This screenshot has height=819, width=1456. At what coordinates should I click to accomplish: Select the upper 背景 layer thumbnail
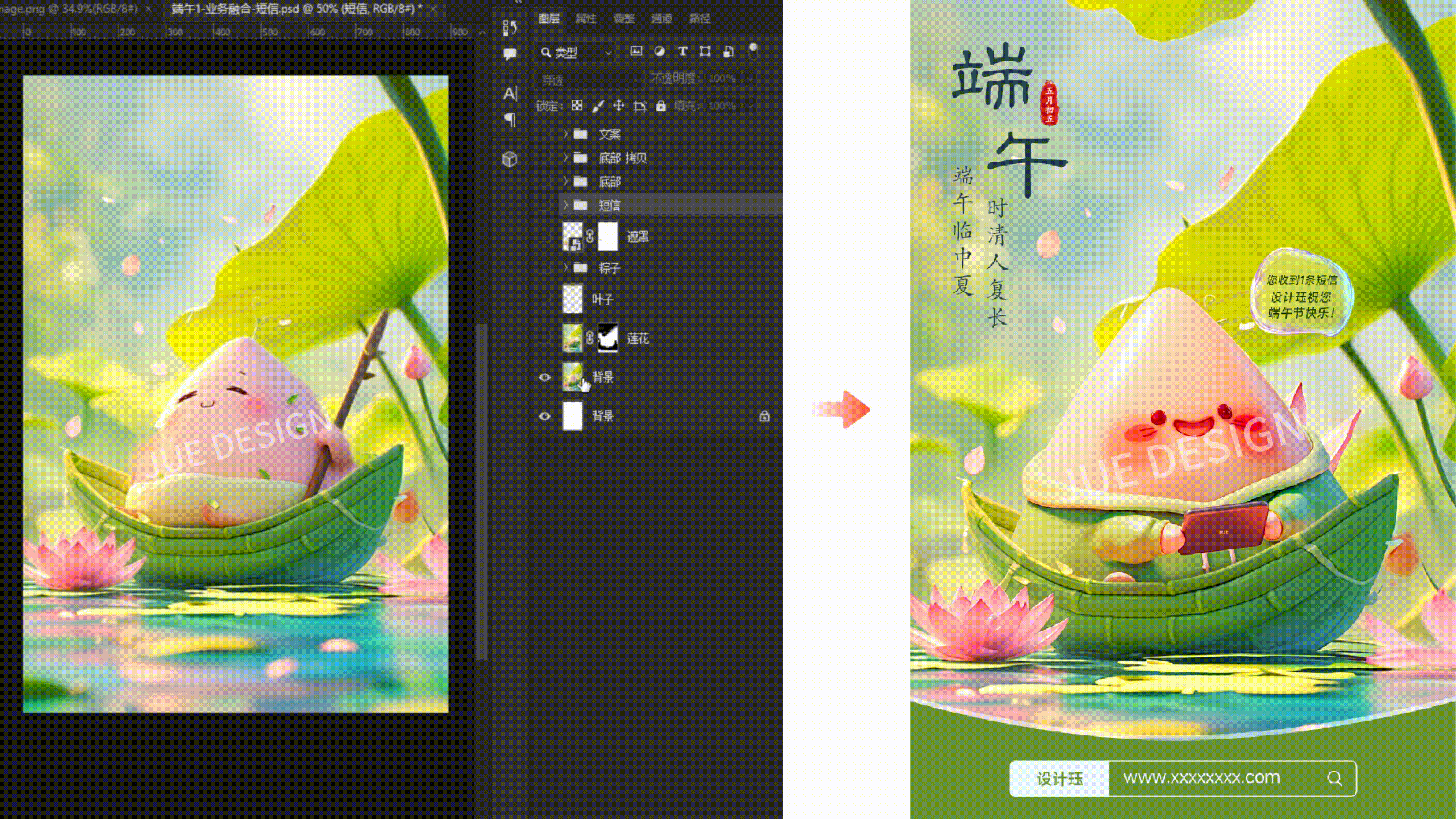[573, 377]
